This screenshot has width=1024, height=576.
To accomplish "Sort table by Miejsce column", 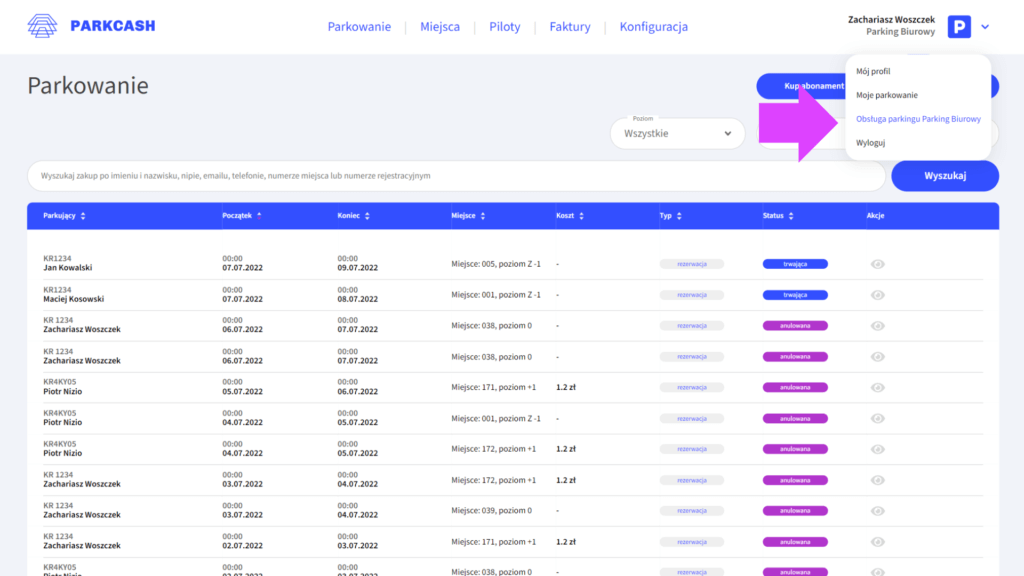I will [468, 216].
